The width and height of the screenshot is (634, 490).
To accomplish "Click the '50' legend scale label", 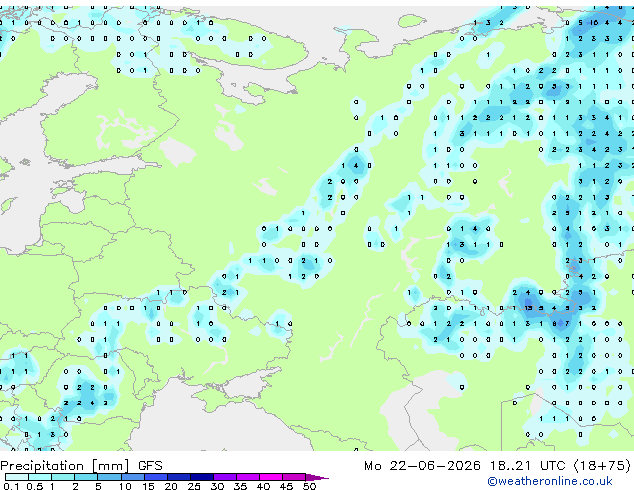I will click(x=309, y=486).
